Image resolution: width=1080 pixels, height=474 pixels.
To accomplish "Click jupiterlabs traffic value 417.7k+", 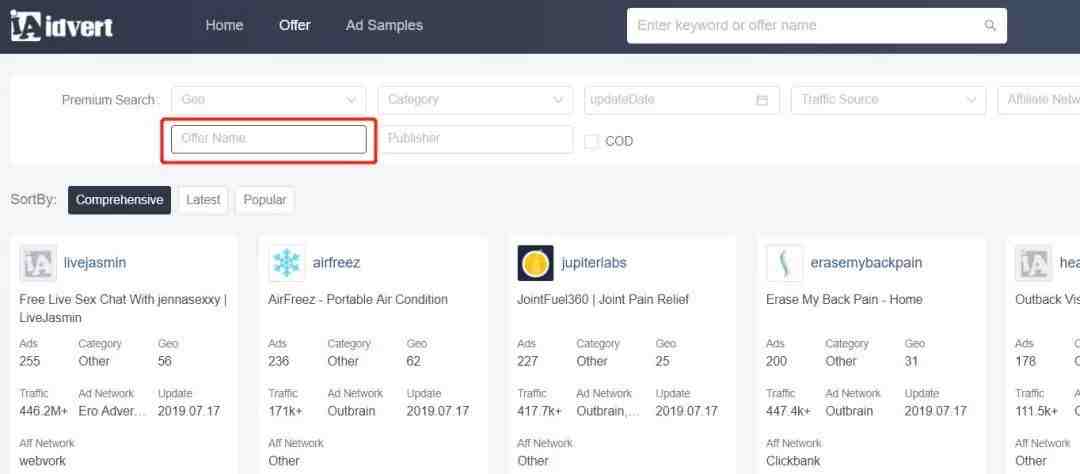I will pos(539,411).
